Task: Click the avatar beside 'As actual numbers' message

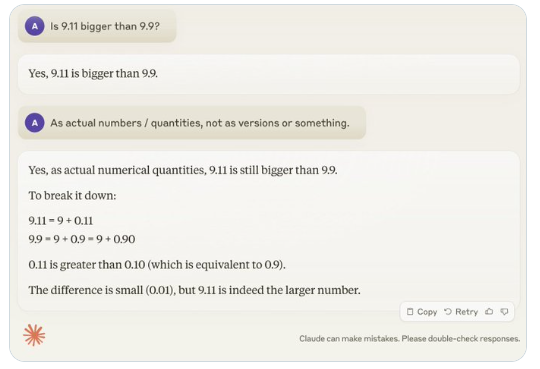Action: point(34,123)
